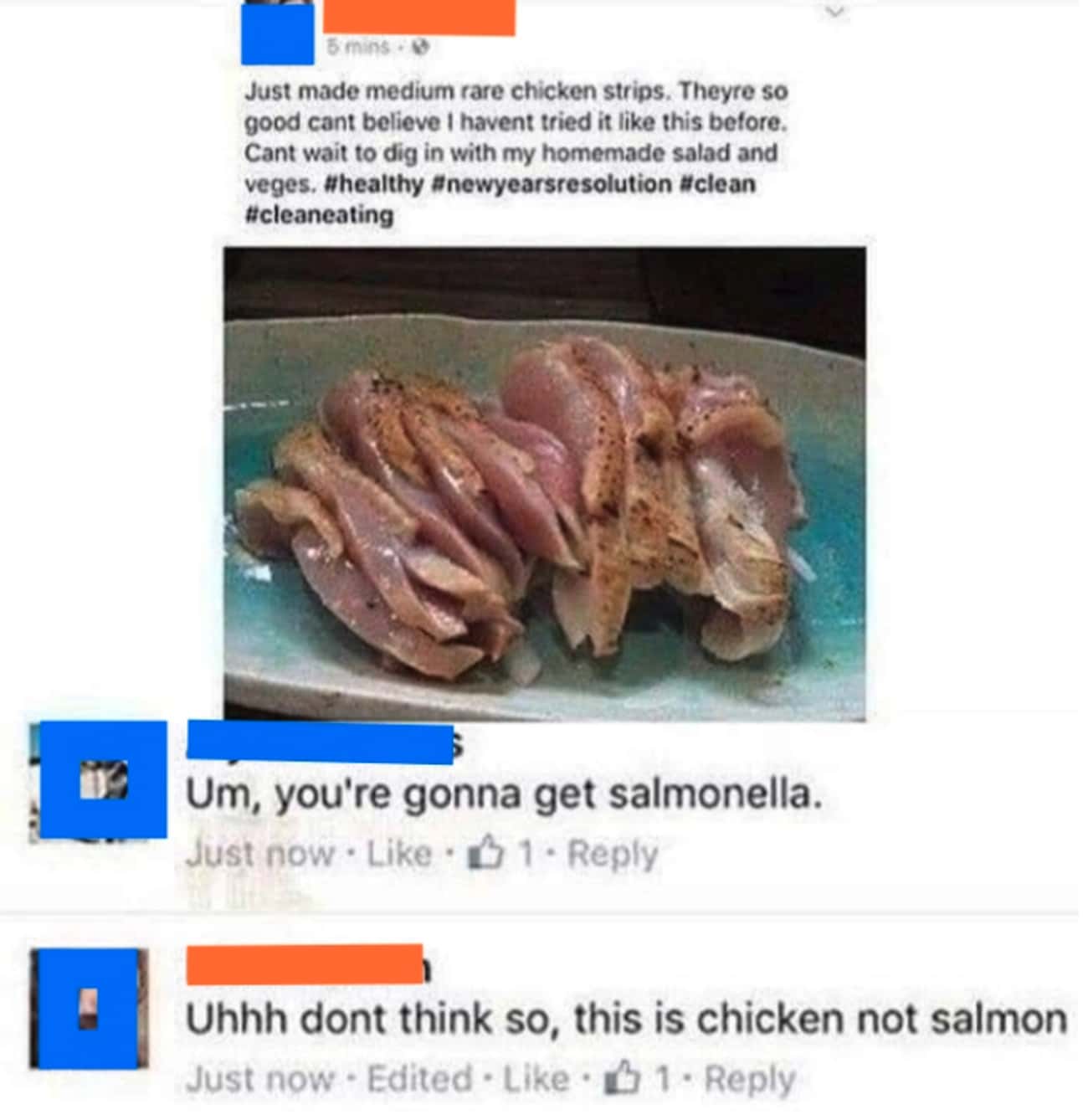Click the post author's name

[x=418, y=18]
